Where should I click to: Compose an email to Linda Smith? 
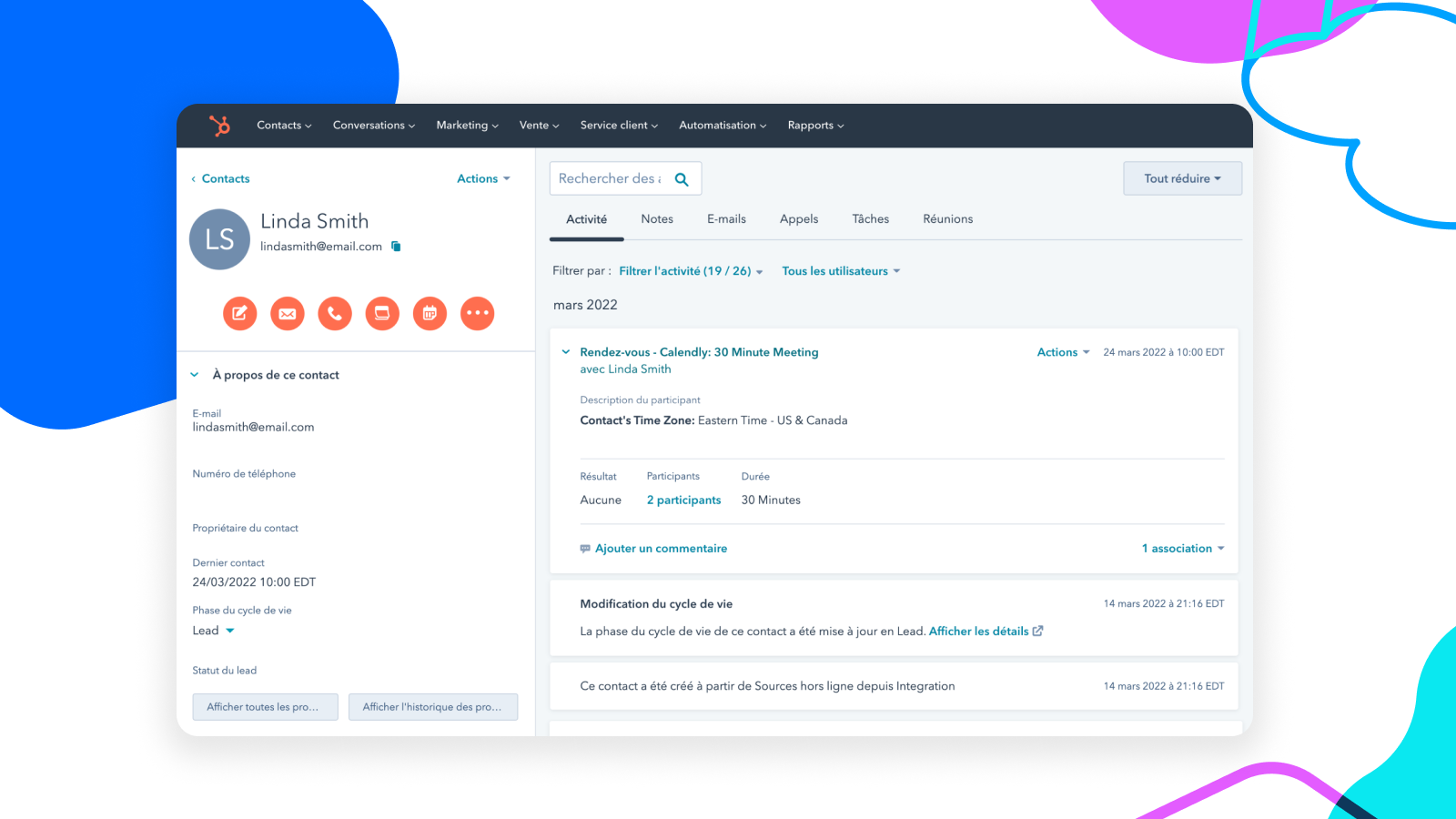pyautogui.click(x=287, y=313)
